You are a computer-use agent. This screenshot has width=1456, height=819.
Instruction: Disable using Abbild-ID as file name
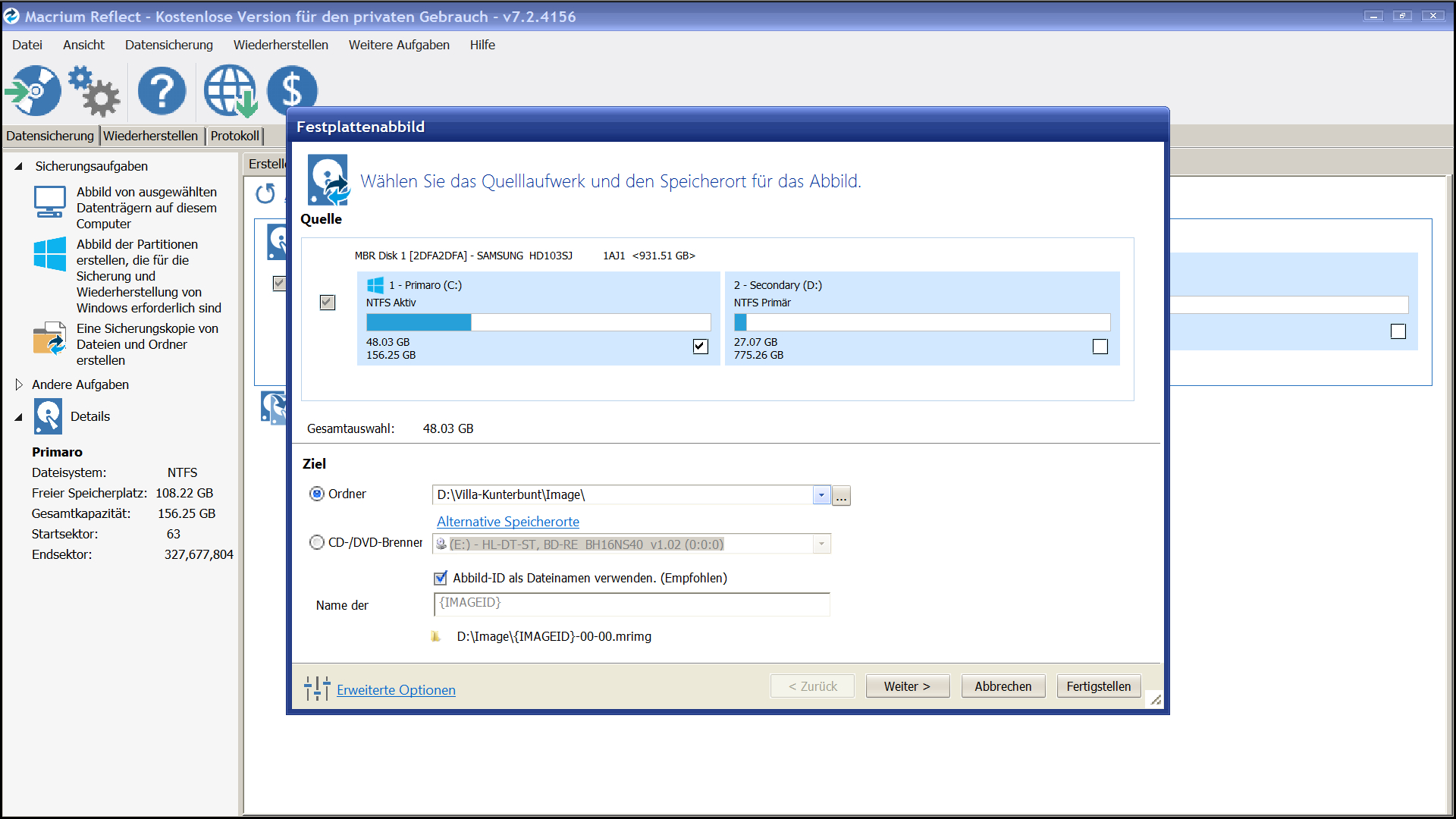[441, 578]
